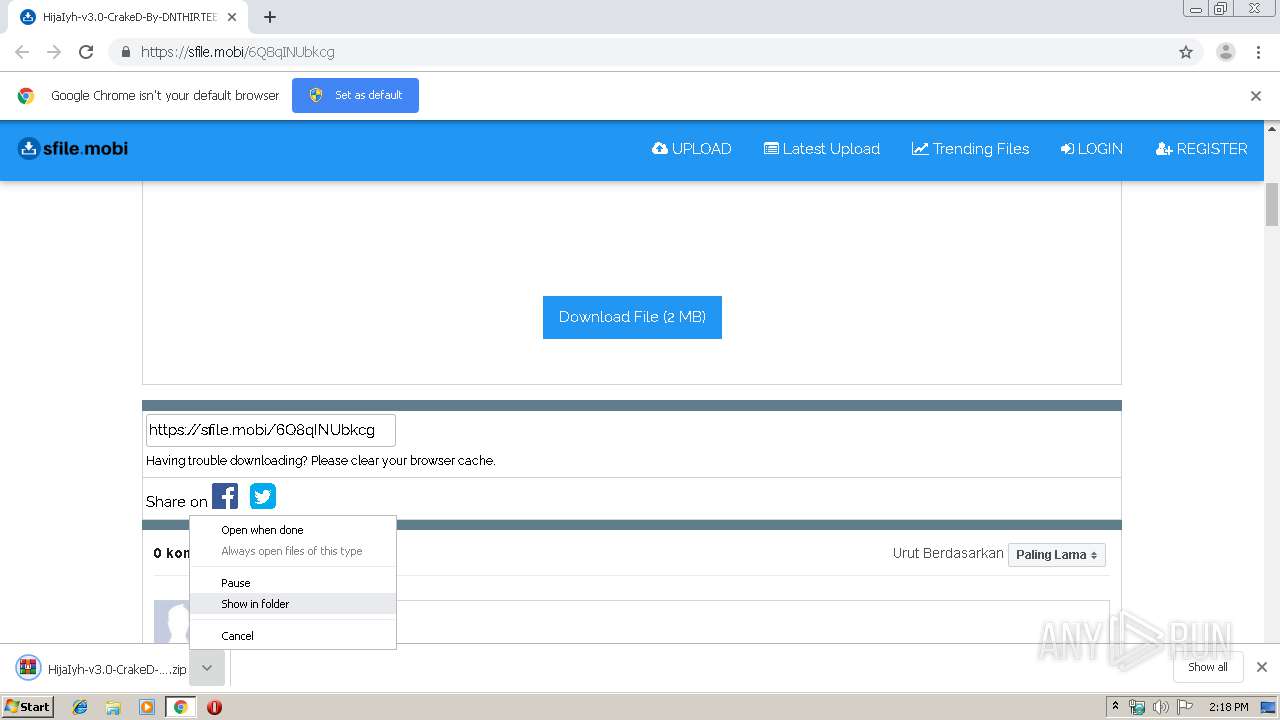Click the browser forward arrow
The image size is (1280, 720).
coord(54,52)
